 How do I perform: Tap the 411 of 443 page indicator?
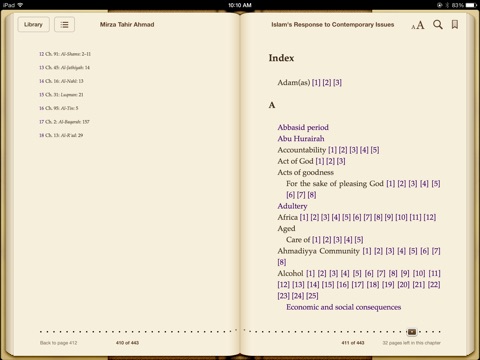click(353, 343)
